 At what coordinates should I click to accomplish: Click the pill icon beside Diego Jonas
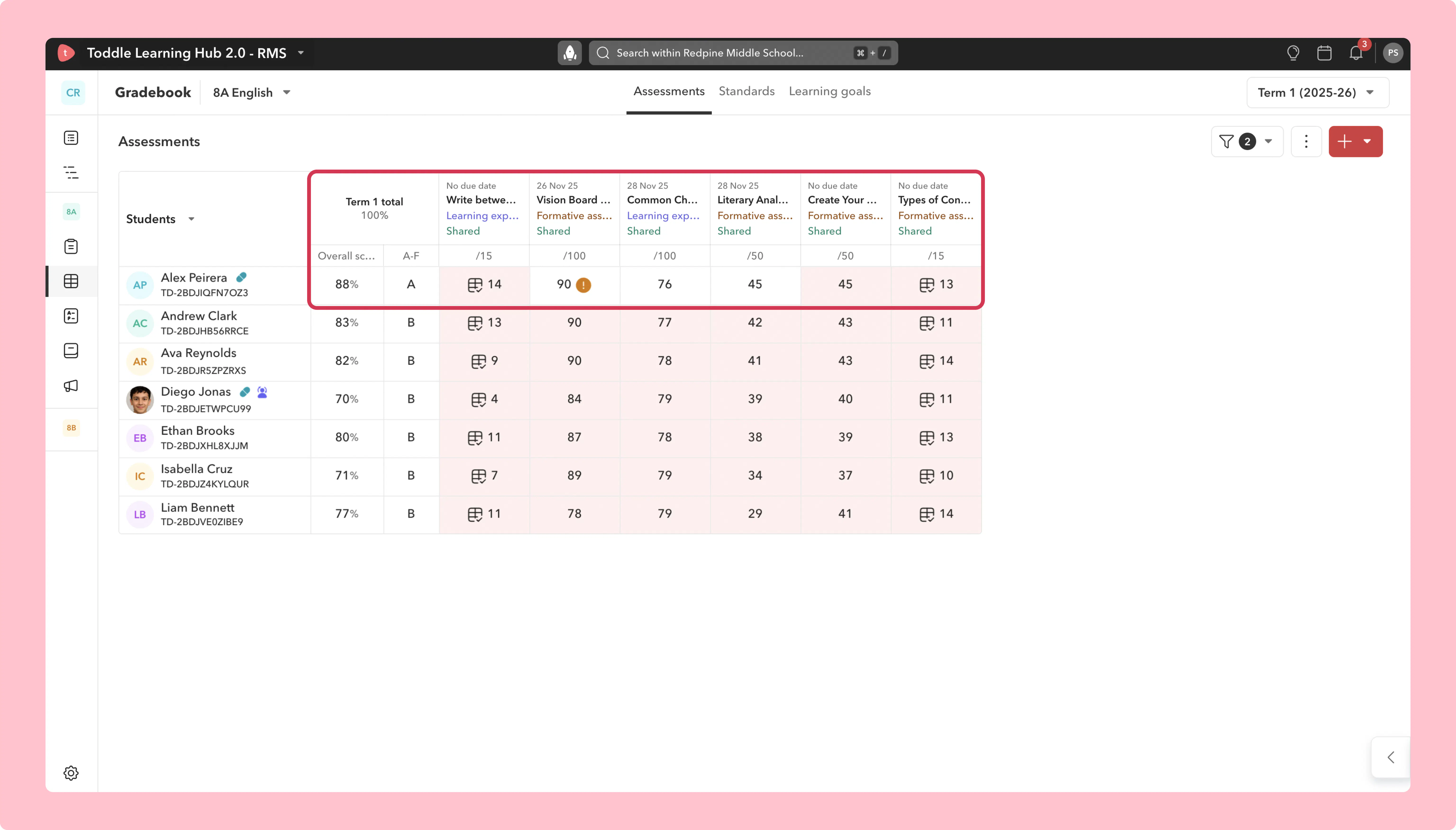pos(245,392)
